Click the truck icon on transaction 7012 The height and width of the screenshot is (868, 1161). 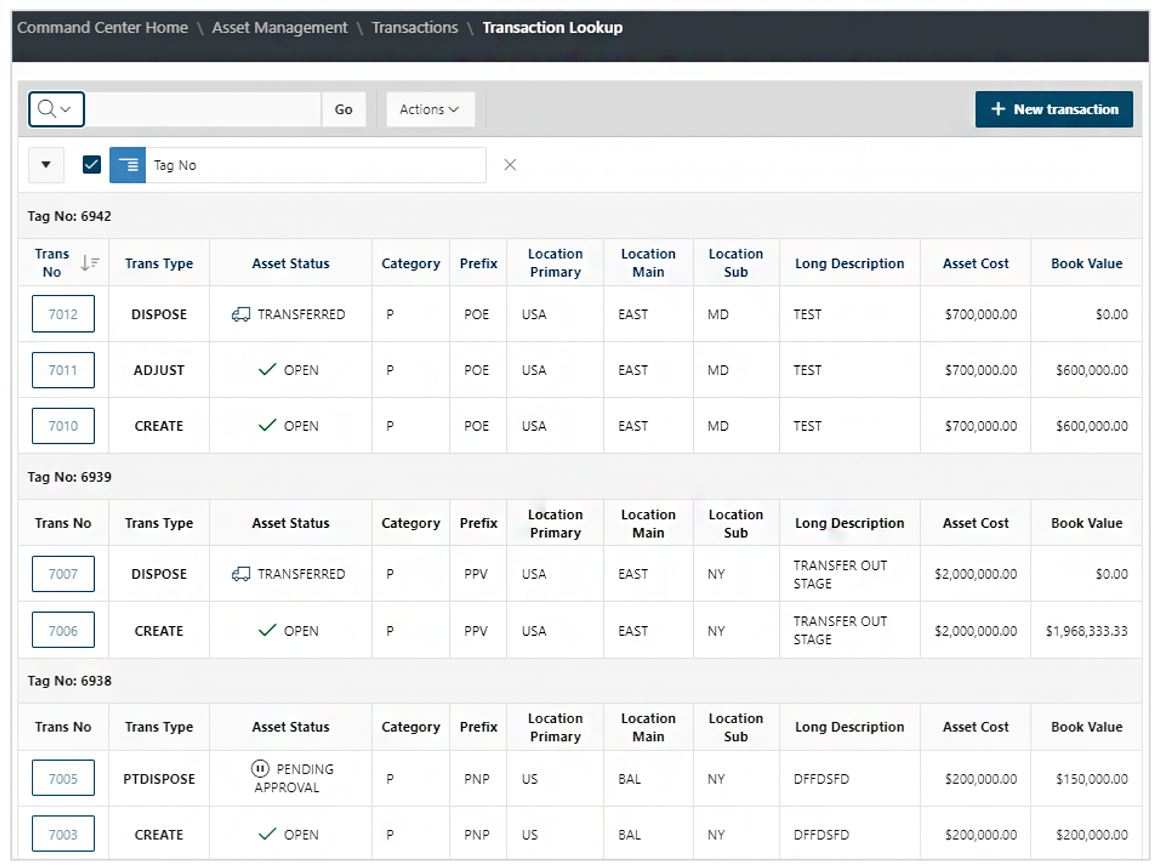(240, 314)
